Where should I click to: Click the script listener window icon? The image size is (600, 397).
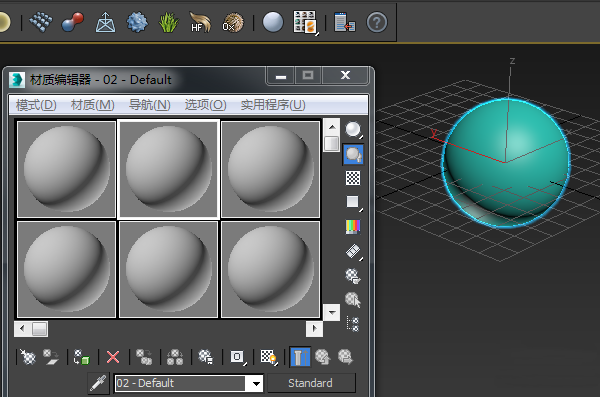[x=344, y=22]
